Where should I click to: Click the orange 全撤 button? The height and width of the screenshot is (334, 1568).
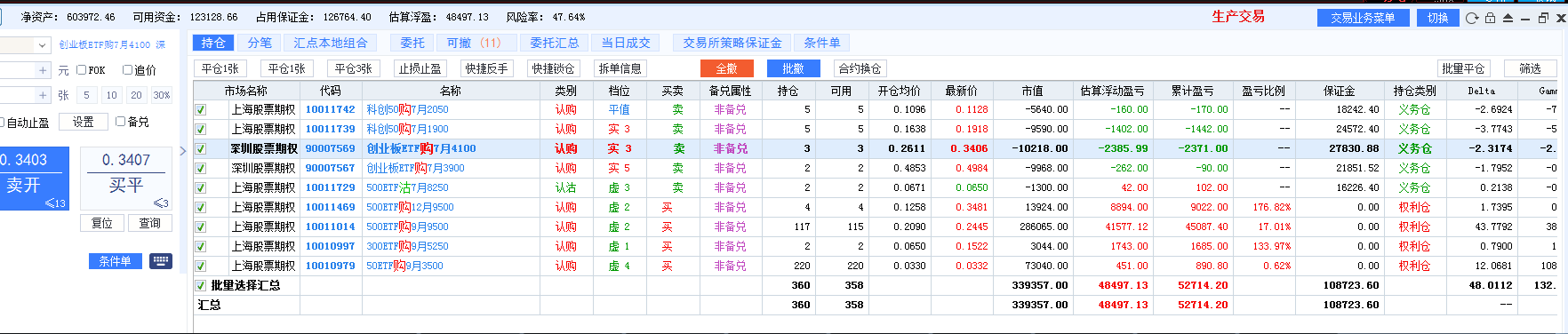pos(726,68)
